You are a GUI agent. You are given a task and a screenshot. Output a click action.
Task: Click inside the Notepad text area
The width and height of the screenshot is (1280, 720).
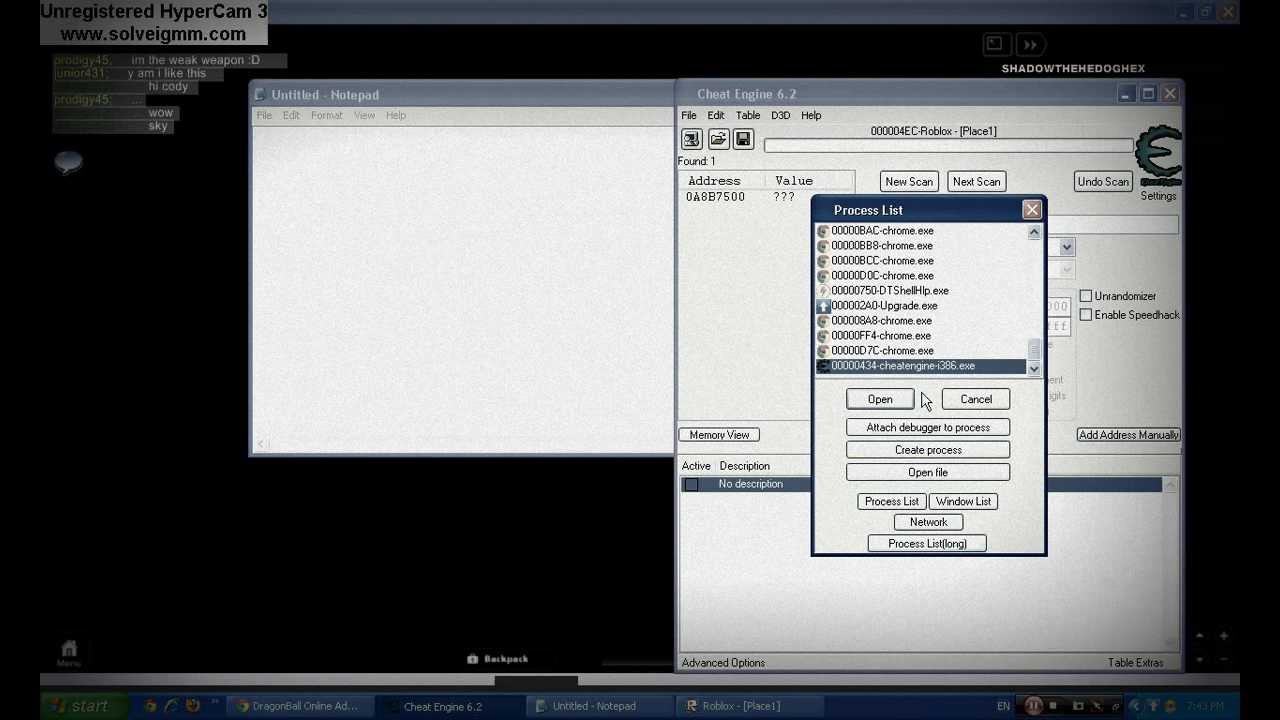(x=462, y=280)
